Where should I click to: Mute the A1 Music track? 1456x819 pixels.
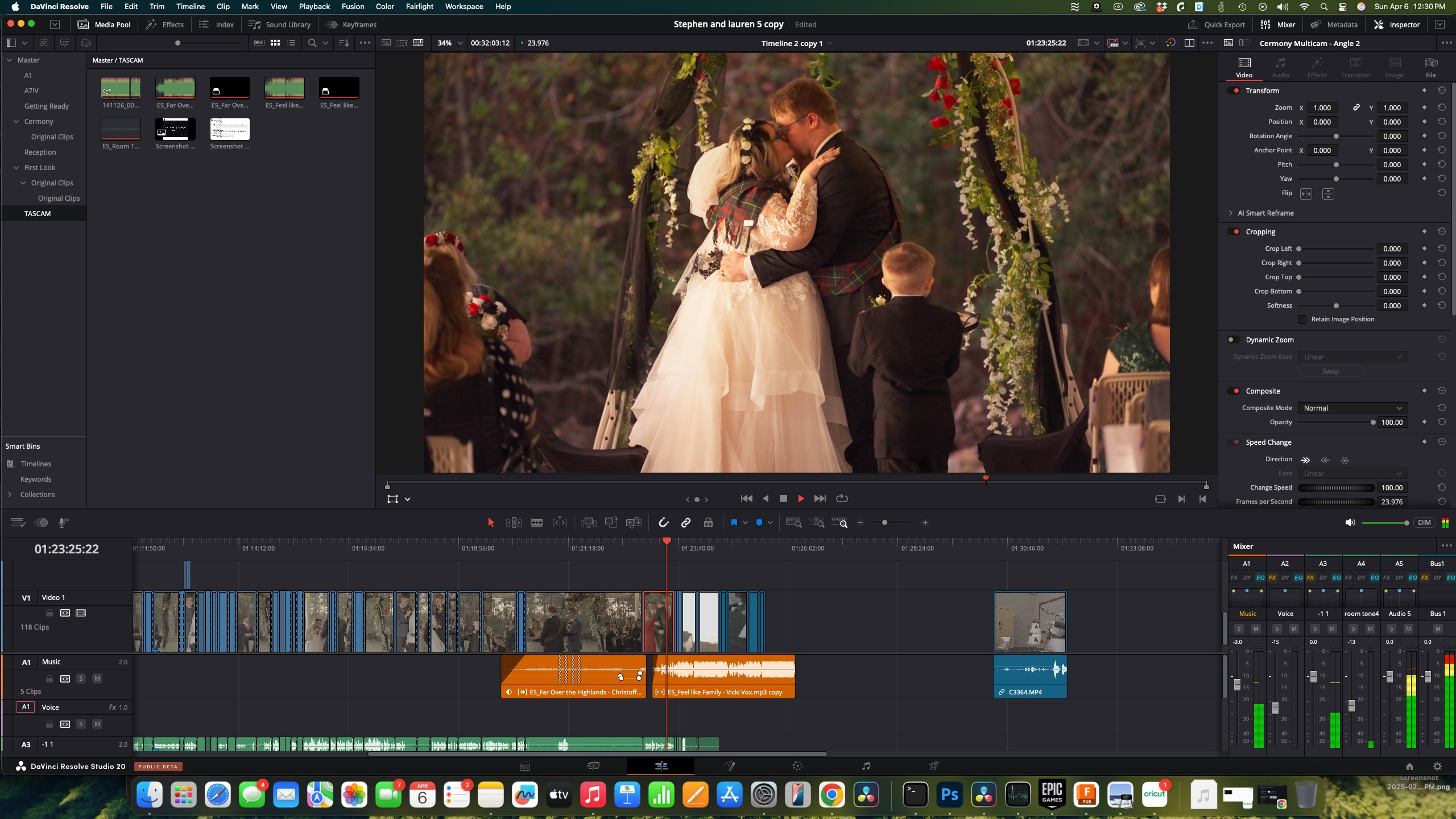pos(97,679)
